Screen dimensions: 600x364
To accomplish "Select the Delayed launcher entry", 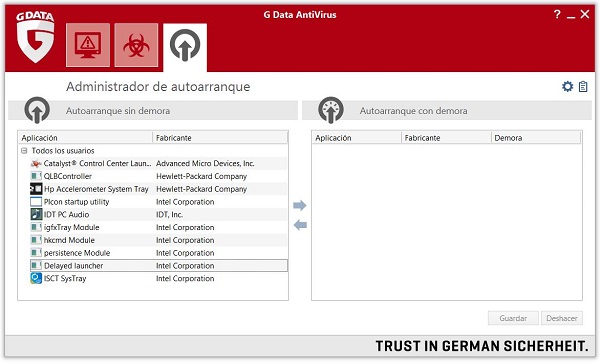I will (158, 266).
